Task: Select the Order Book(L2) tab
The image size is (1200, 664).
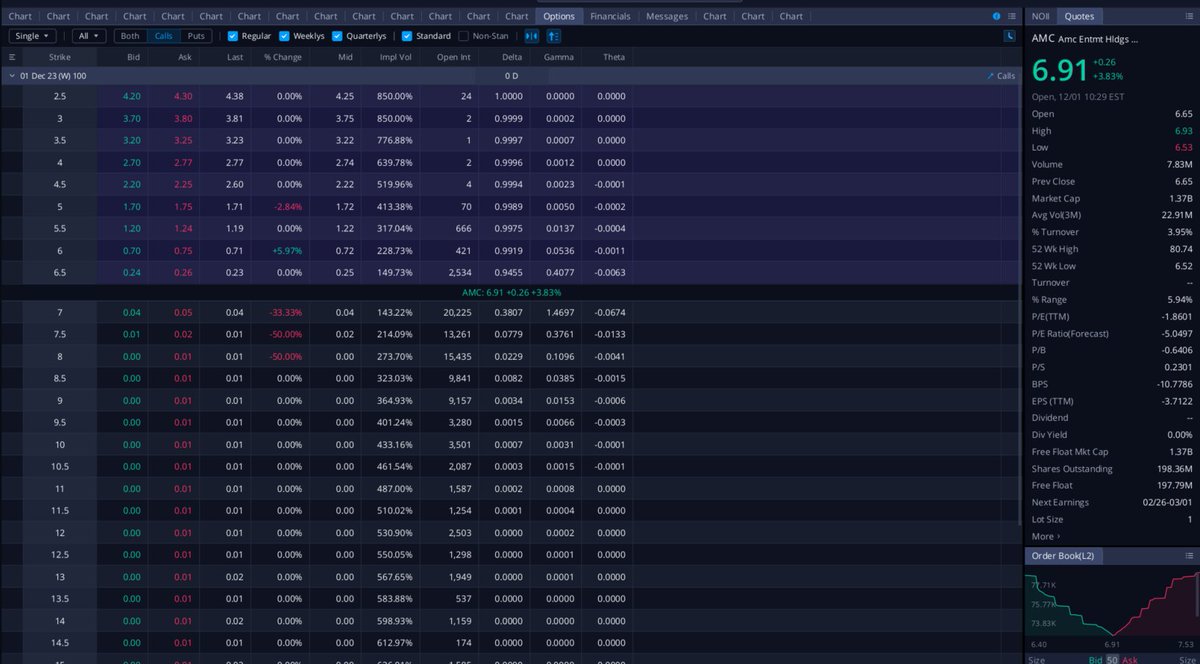Action: pos(1063,555)
